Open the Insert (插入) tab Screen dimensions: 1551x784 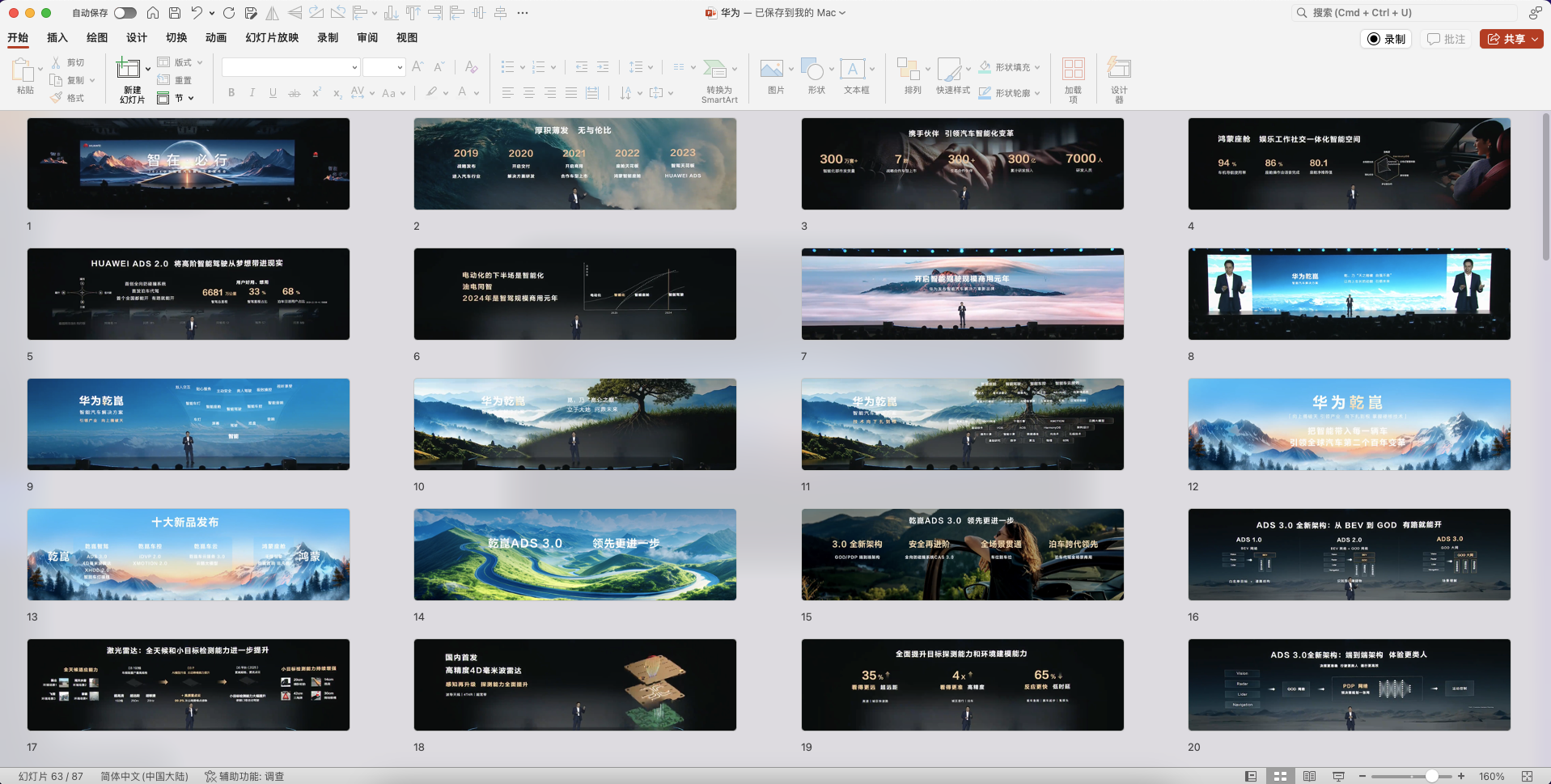click(57, 37)
